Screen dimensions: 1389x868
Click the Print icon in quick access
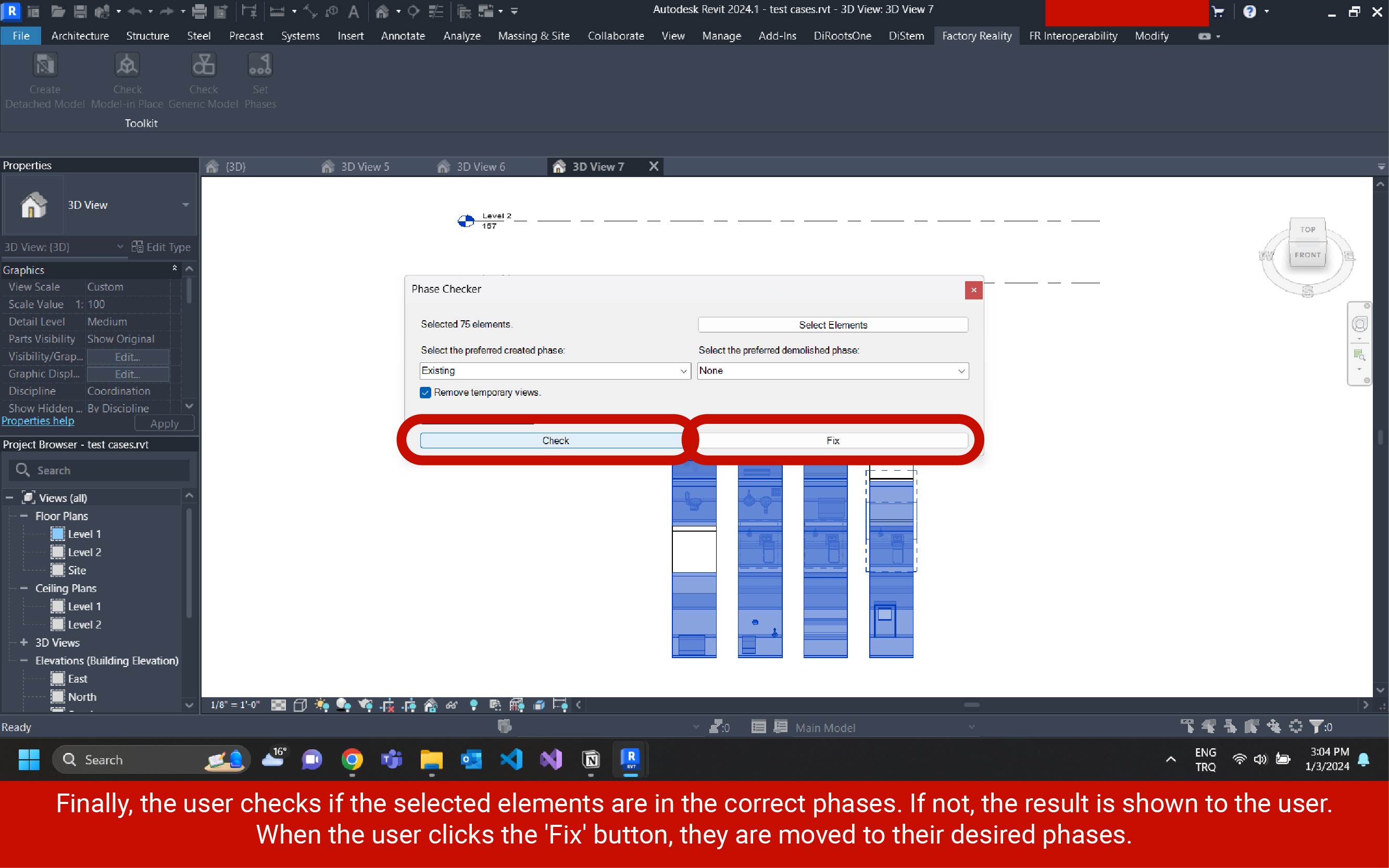[199, 11]
